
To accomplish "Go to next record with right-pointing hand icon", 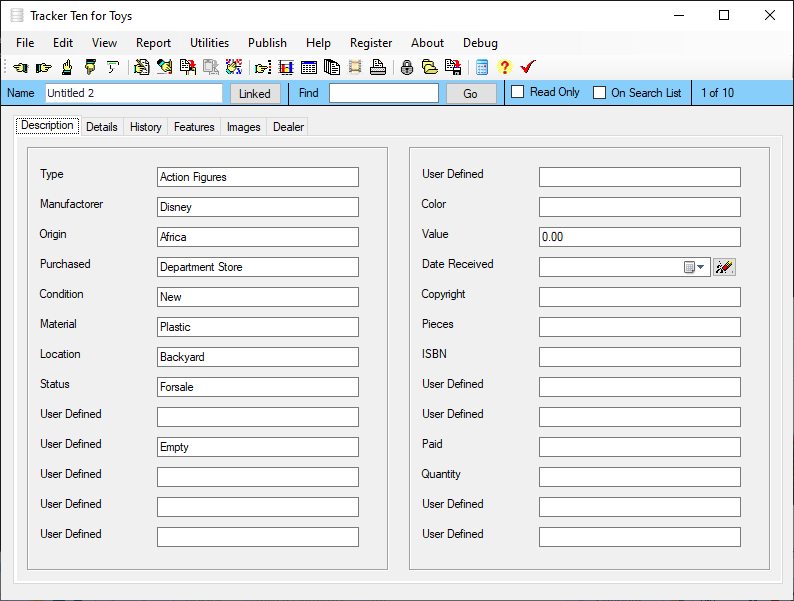I will tap(44, 67).
